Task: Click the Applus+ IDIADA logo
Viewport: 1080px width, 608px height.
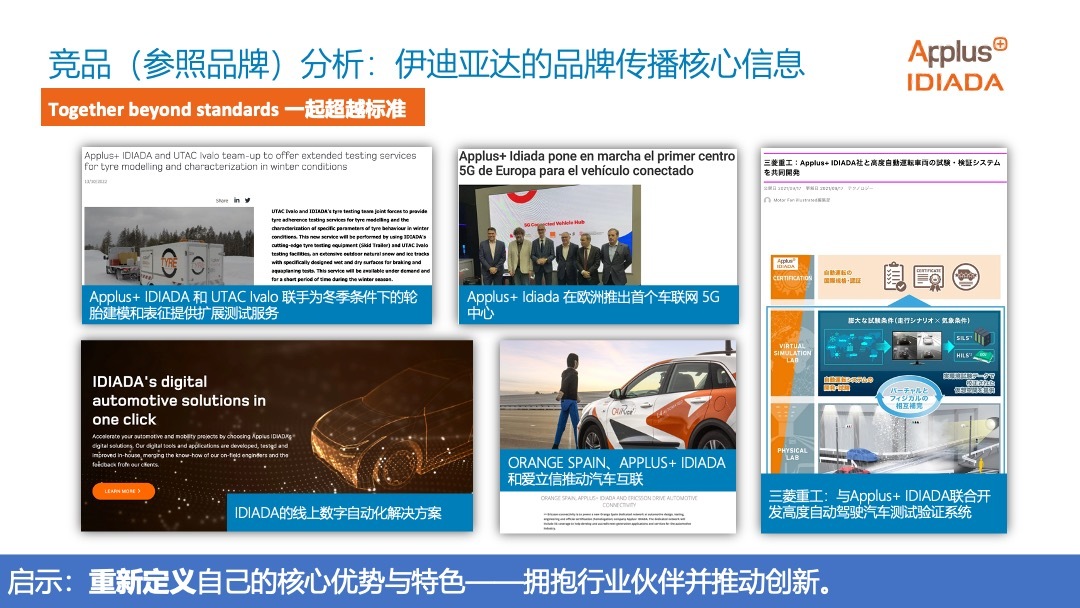Action: (956, 64)
